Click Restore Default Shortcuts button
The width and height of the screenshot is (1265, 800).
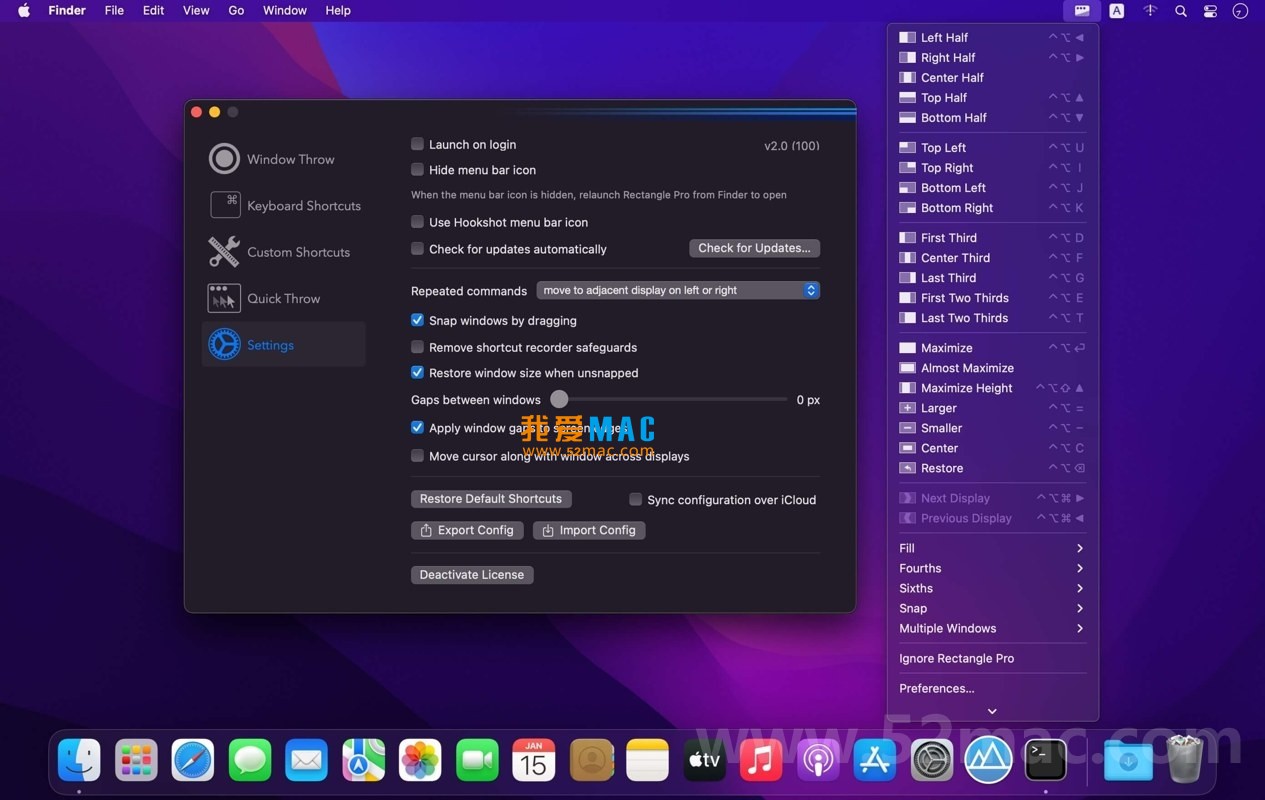(491, 499)
